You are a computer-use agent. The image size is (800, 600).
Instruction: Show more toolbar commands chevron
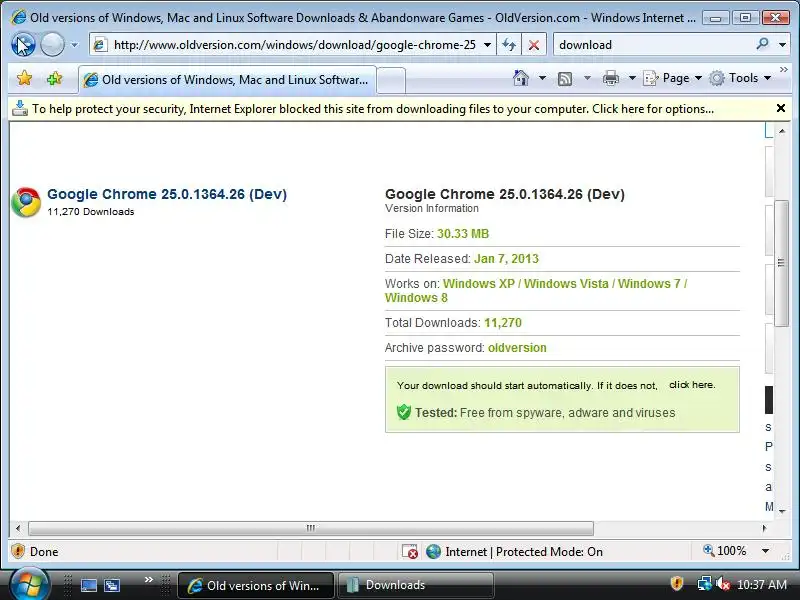[x=784, y=69]
